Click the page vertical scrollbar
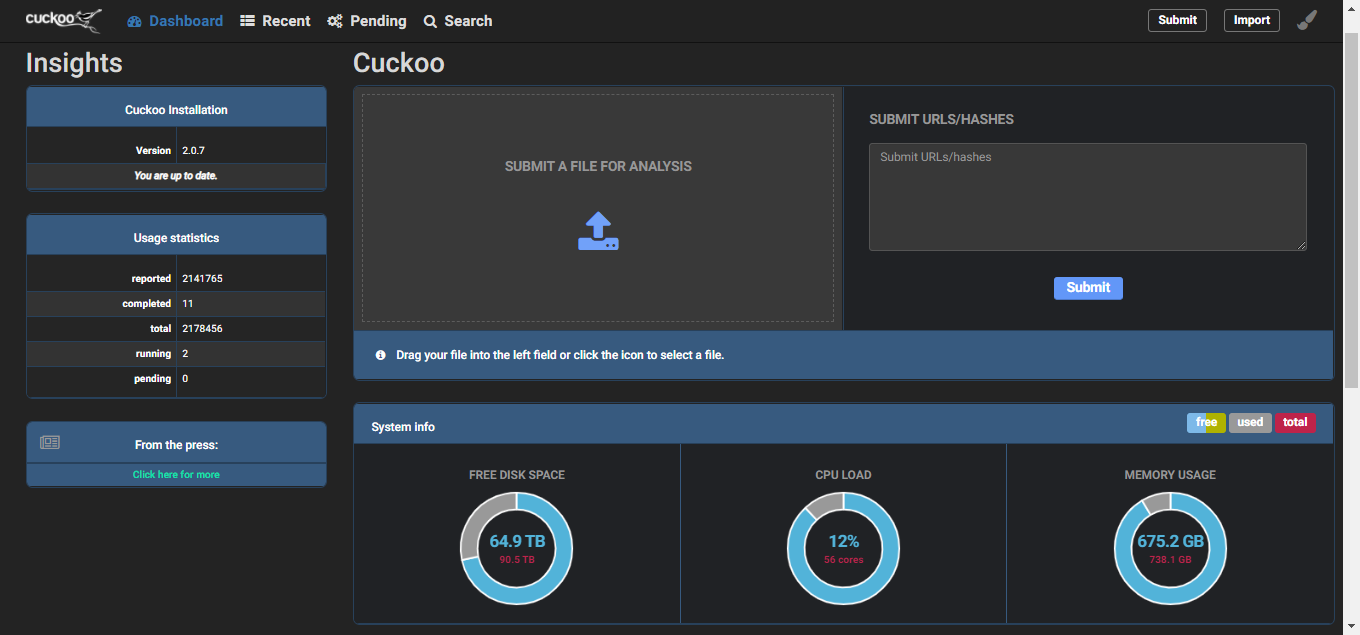The image size is (1360, 635). (x=1351, y=210)
